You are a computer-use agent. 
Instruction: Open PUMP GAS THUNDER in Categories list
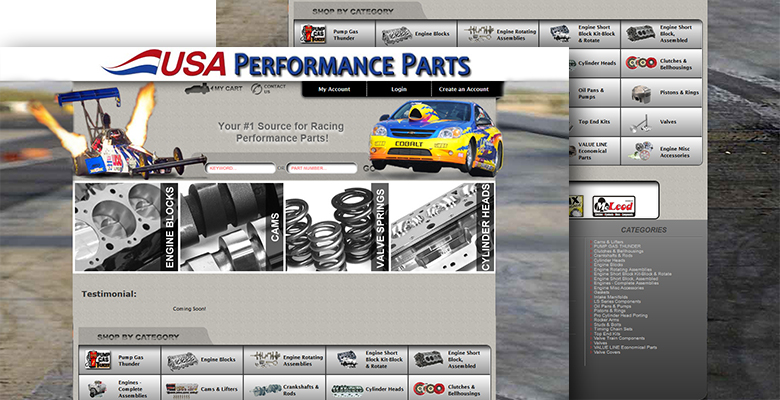tap(617, 246)
